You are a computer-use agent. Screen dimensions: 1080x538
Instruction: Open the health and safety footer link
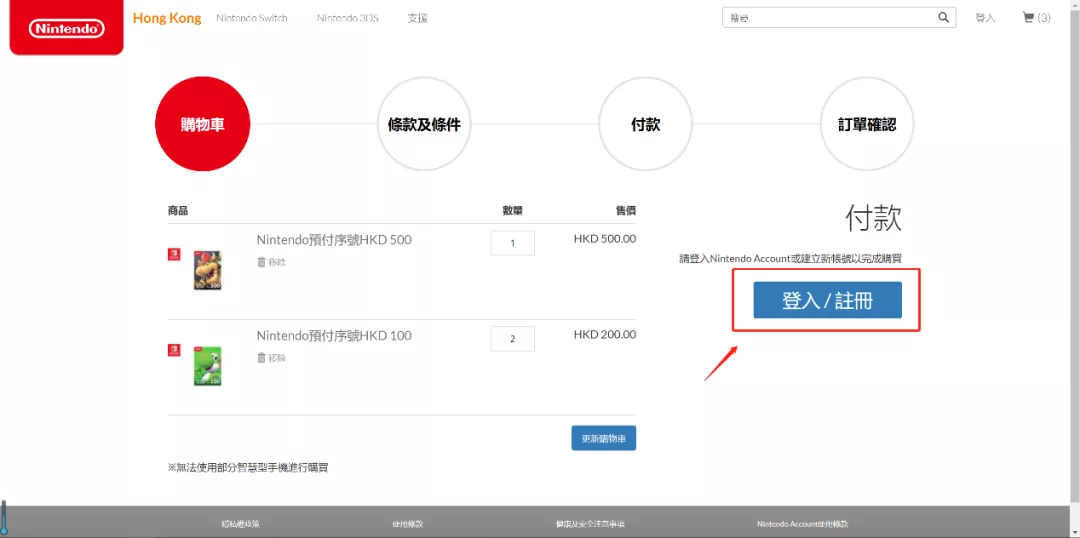(x=590, y=524)
